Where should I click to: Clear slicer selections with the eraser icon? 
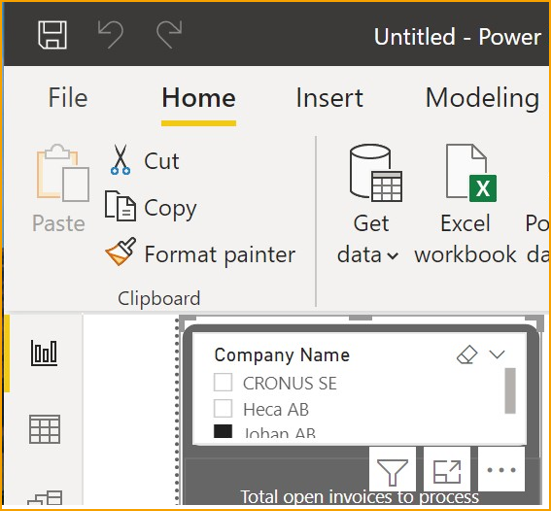coord(467,355)
